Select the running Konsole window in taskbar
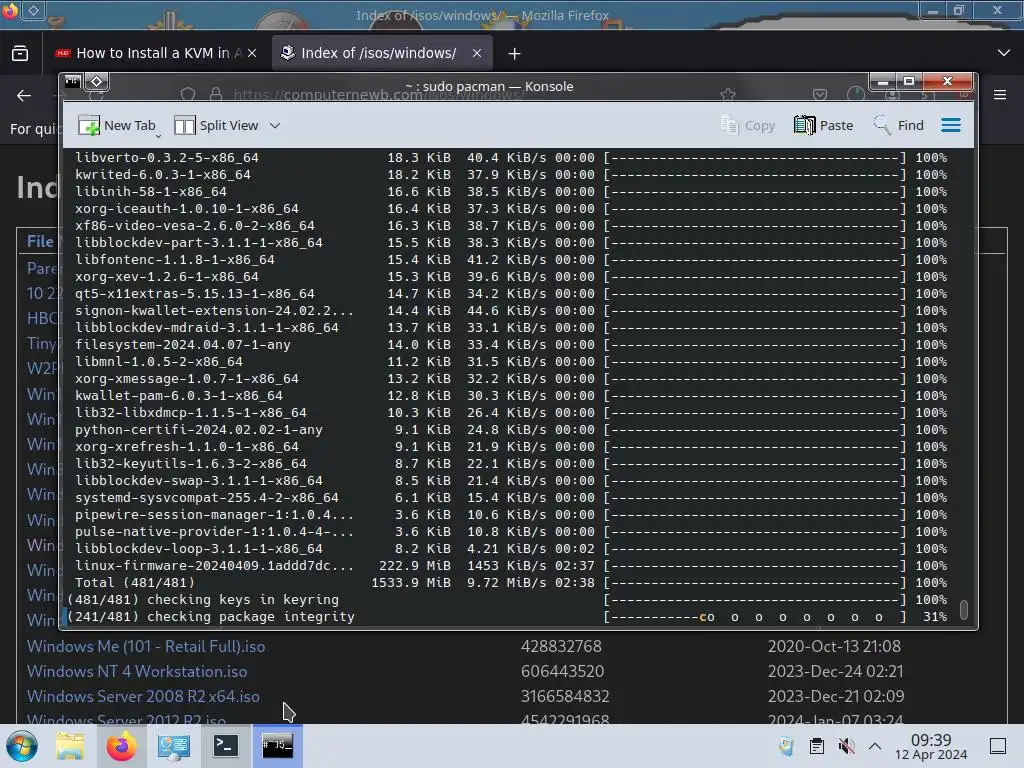The width and height of the screenshot is (1024, 768). [x=278, y=746]
